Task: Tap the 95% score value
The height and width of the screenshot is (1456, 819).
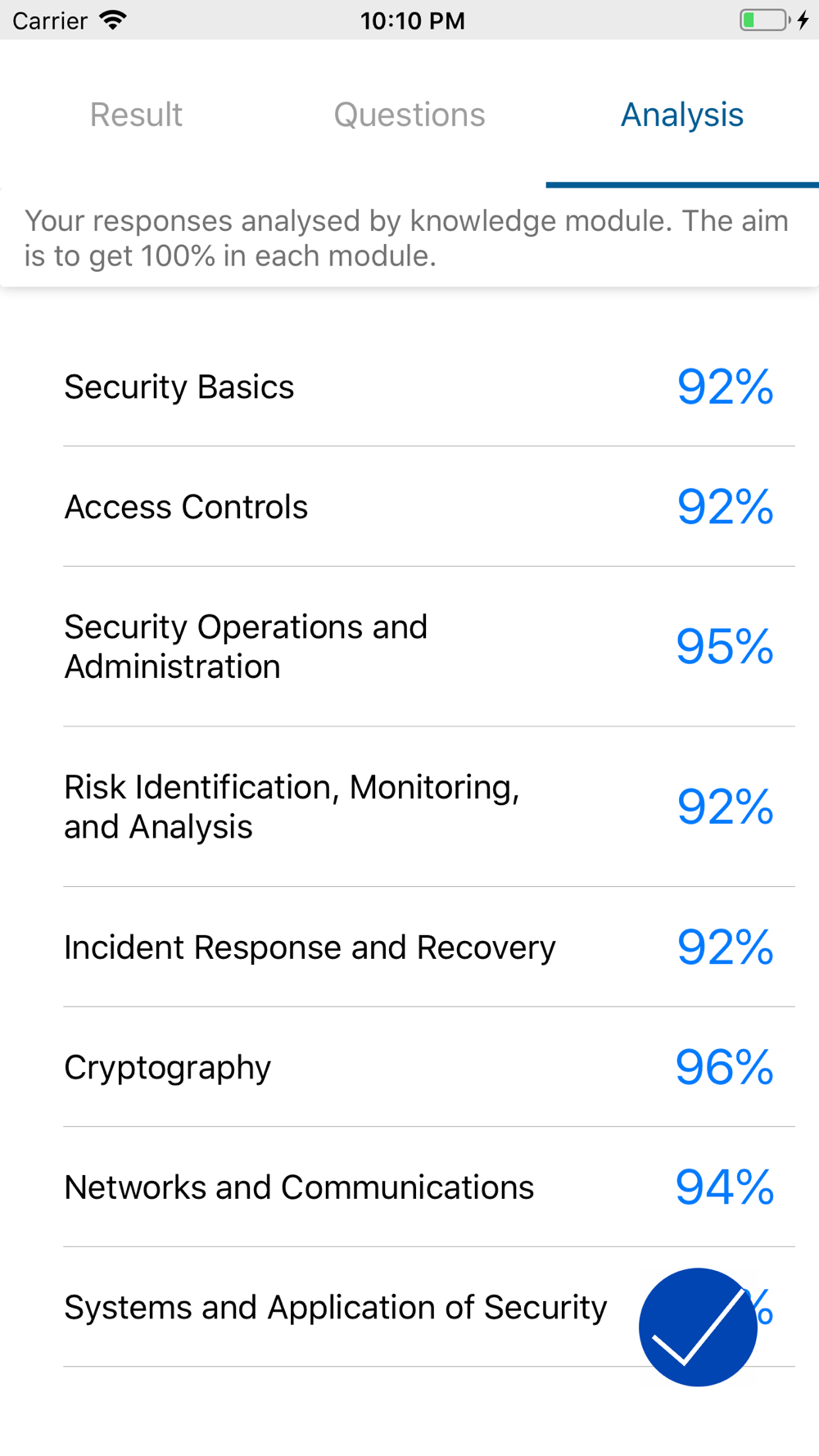Action: coord(725,647)
